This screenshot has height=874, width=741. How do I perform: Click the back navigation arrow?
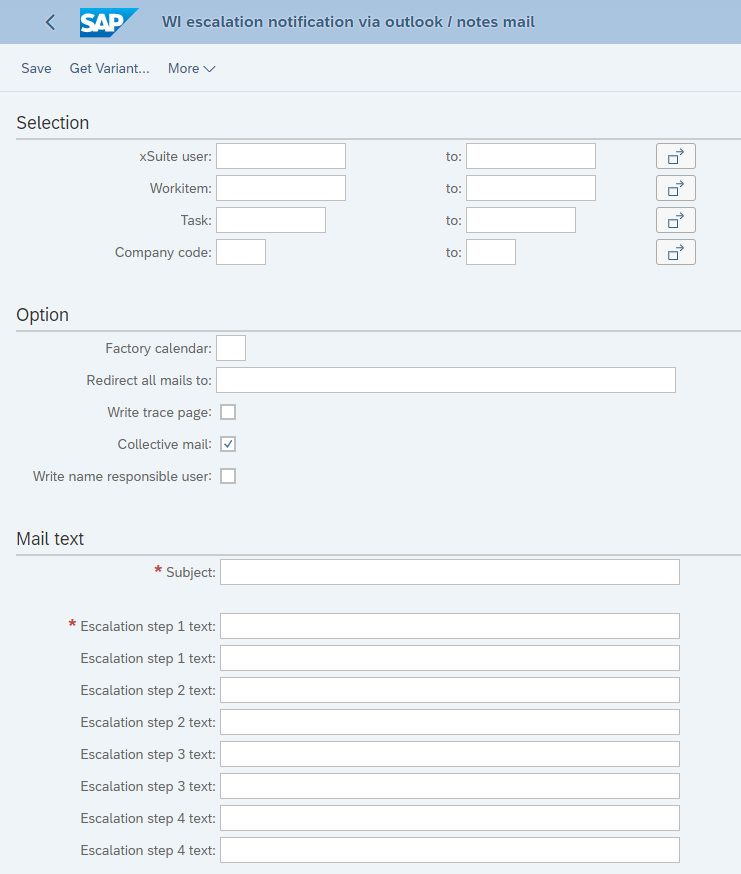[x=50, y=21]
